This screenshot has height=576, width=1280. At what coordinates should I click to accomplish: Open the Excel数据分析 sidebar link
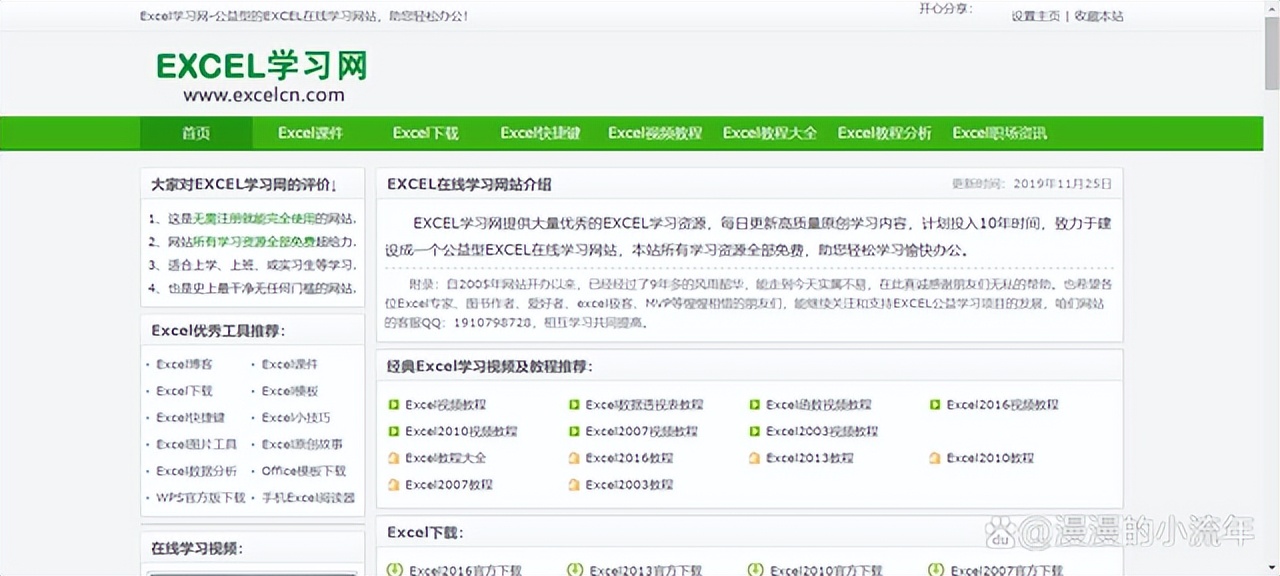[x=197, y=470]
